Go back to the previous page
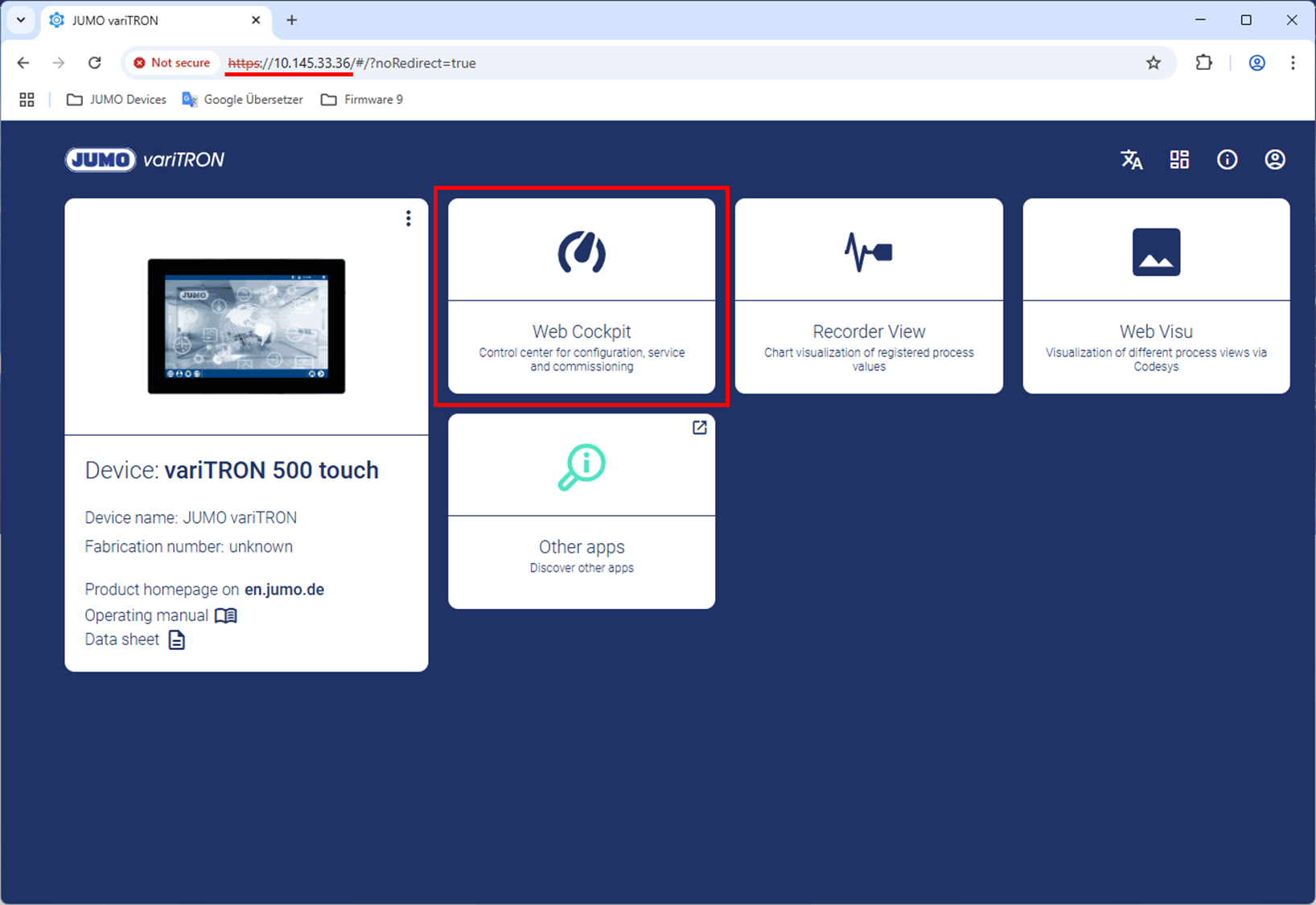 pos(23,63)
